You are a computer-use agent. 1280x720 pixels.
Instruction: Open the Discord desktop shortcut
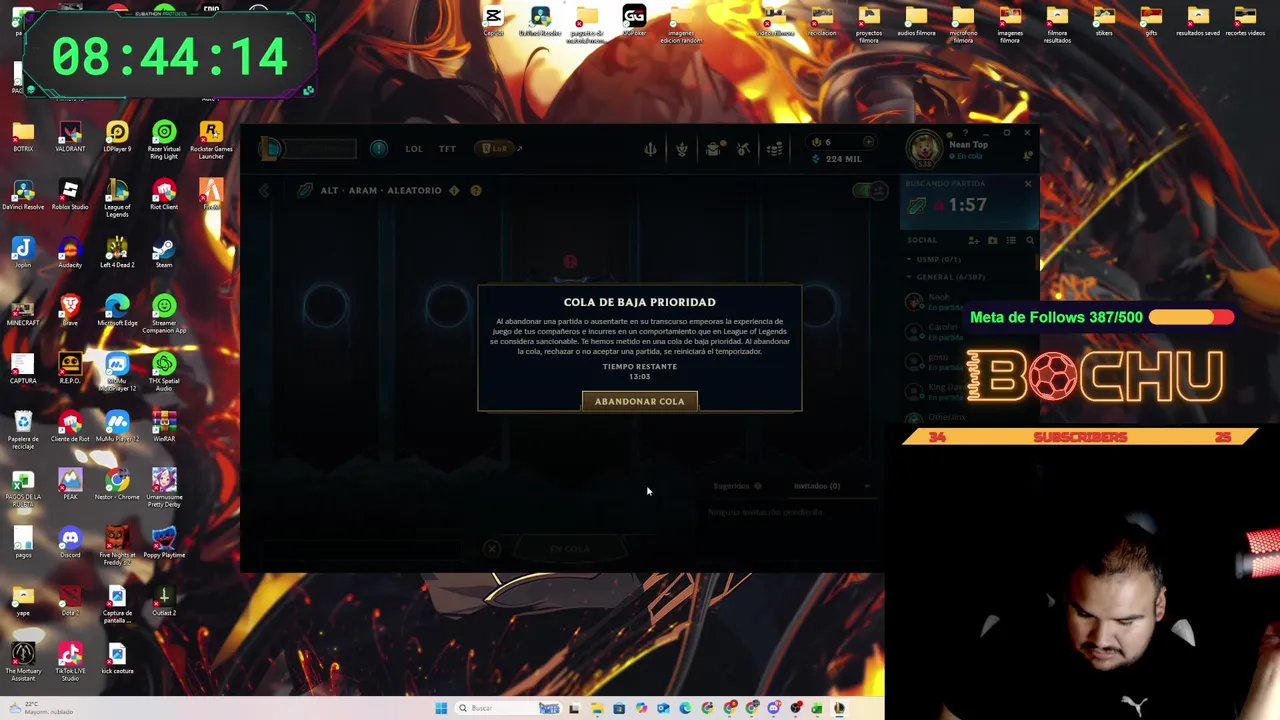pos(70,544)
